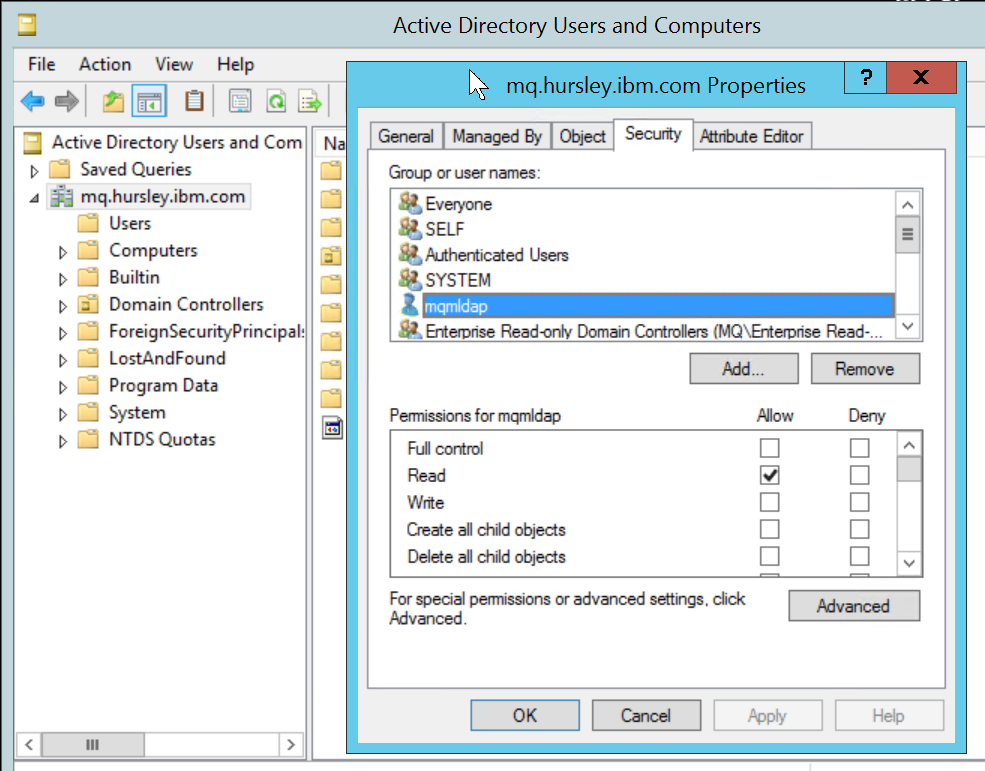Open the File menu
985x771 pixels.
41,64
